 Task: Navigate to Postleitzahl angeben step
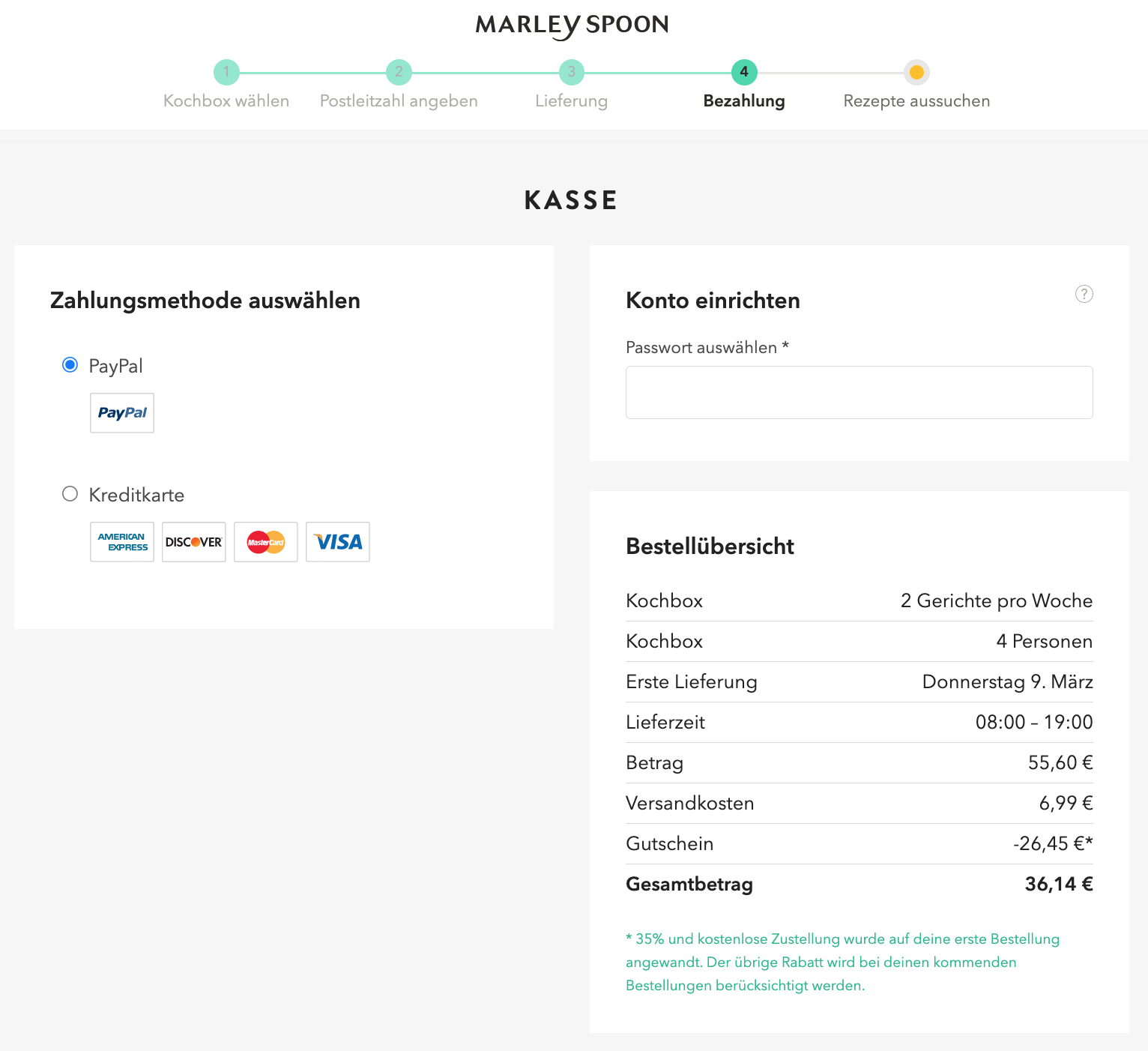point(399,100)
